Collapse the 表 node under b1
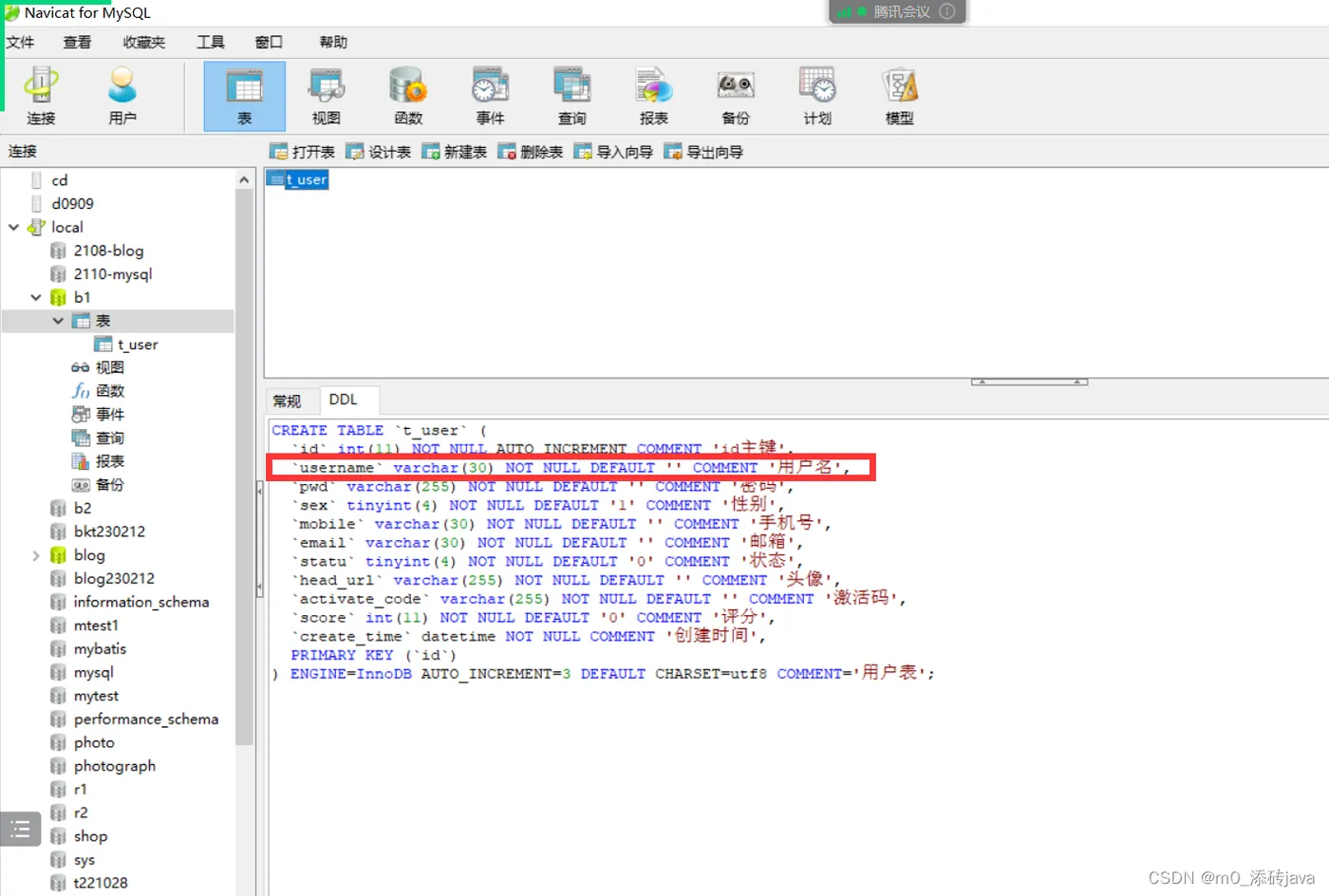The width and height of the screenshot is (1329, 896). [x=58, y=321]
